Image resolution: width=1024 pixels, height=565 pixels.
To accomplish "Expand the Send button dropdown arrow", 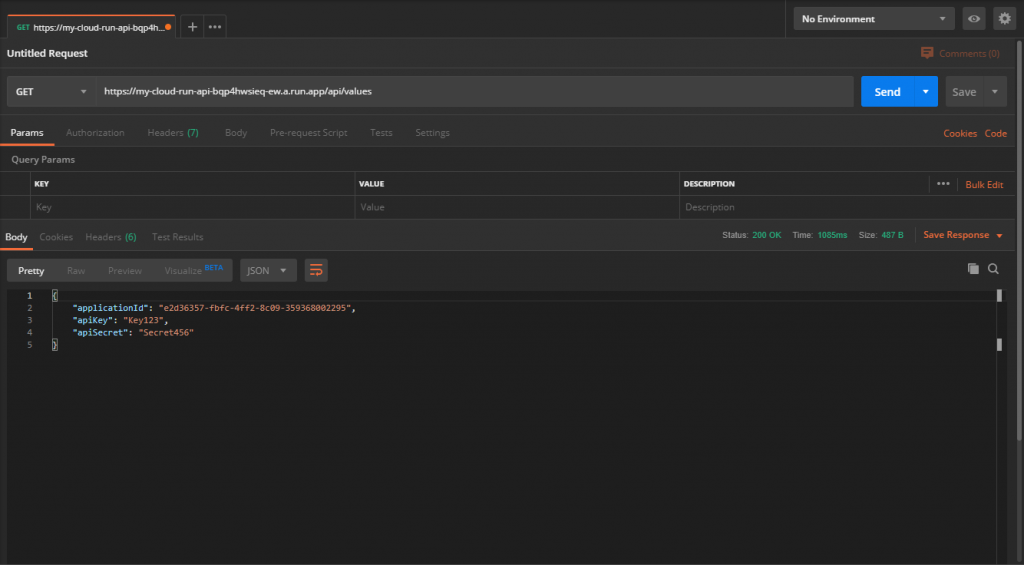I will pos(925,91).
